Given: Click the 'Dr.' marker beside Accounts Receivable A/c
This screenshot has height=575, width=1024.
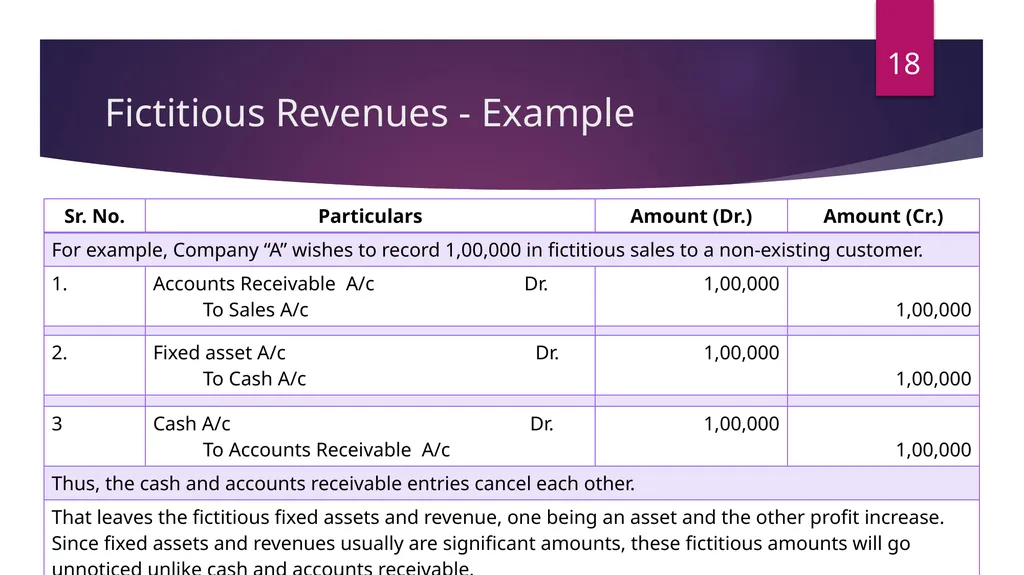Looking at the screenshot, I should coord(536,284).
